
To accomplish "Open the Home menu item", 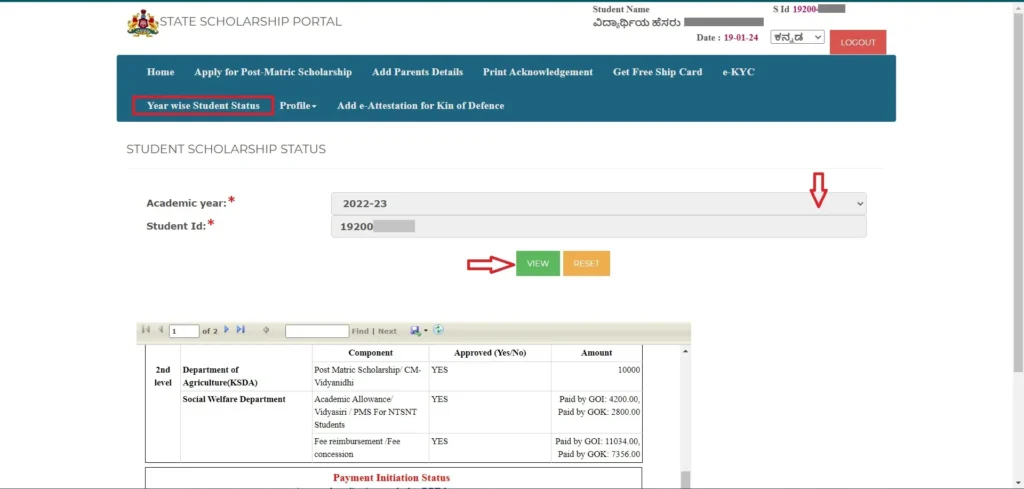I will tap(161, 72).
